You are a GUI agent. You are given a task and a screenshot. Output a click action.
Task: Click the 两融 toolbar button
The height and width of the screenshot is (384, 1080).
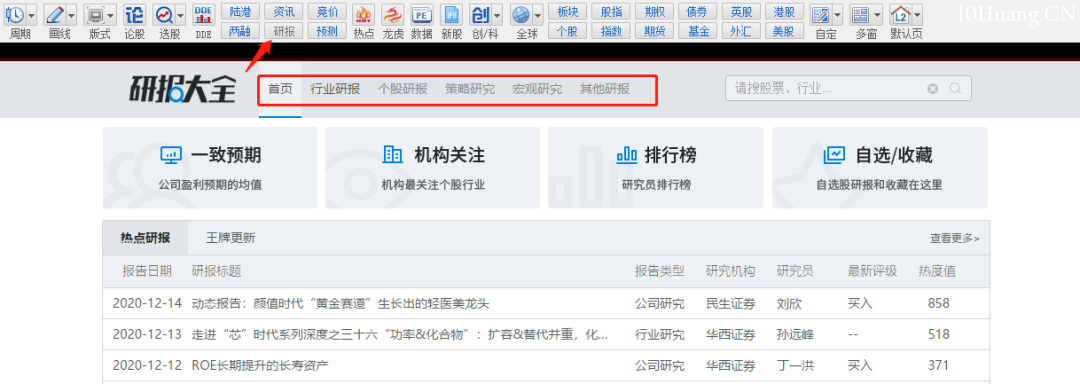click(240, 31)
